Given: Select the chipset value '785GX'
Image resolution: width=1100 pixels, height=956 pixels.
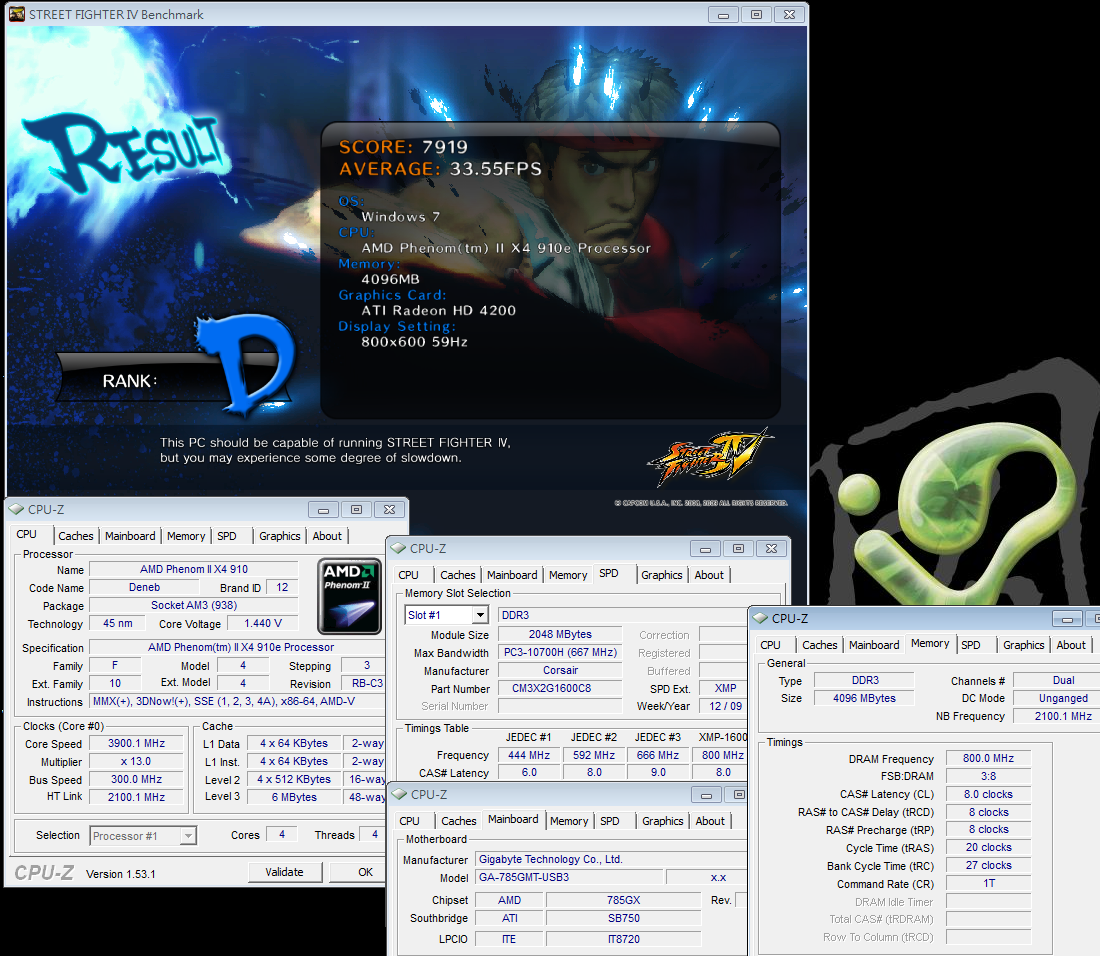Looking at the screenshot, I should pos(624,900).
